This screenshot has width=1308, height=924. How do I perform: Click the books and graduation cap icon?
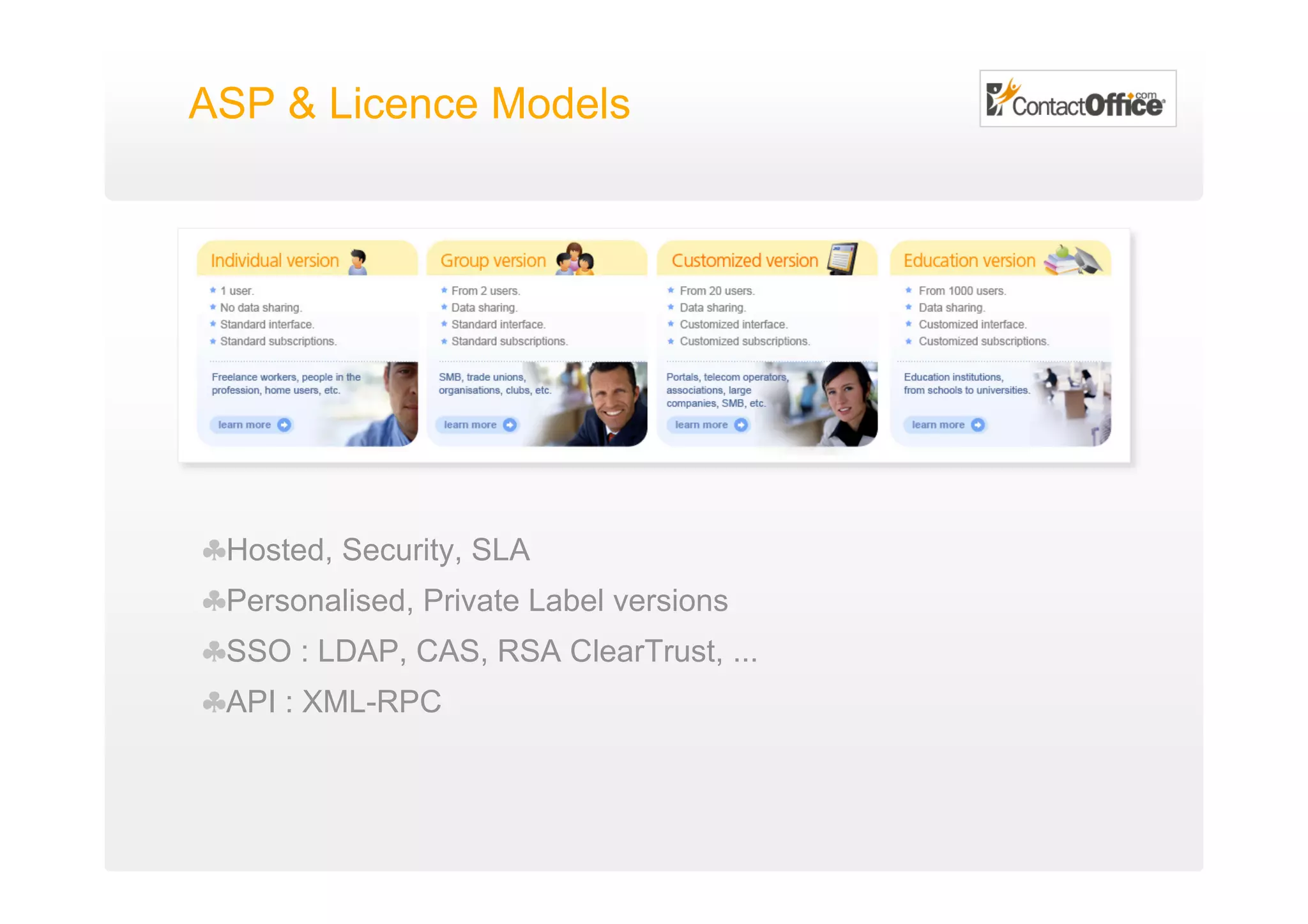click(x=1073, y=260)
